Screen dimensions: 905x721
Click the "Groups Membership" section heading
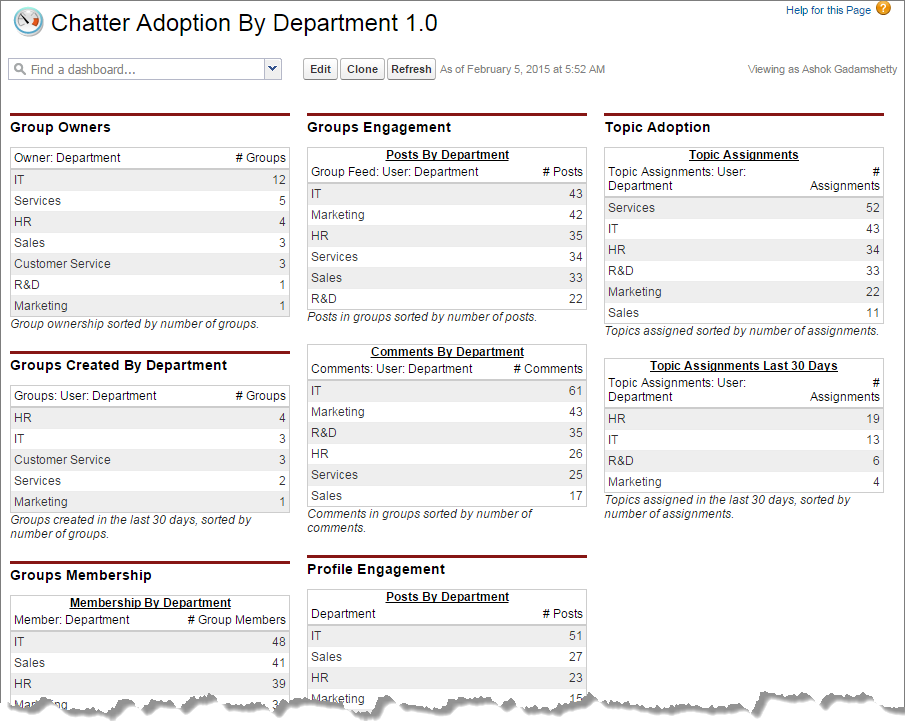point(81,576)
